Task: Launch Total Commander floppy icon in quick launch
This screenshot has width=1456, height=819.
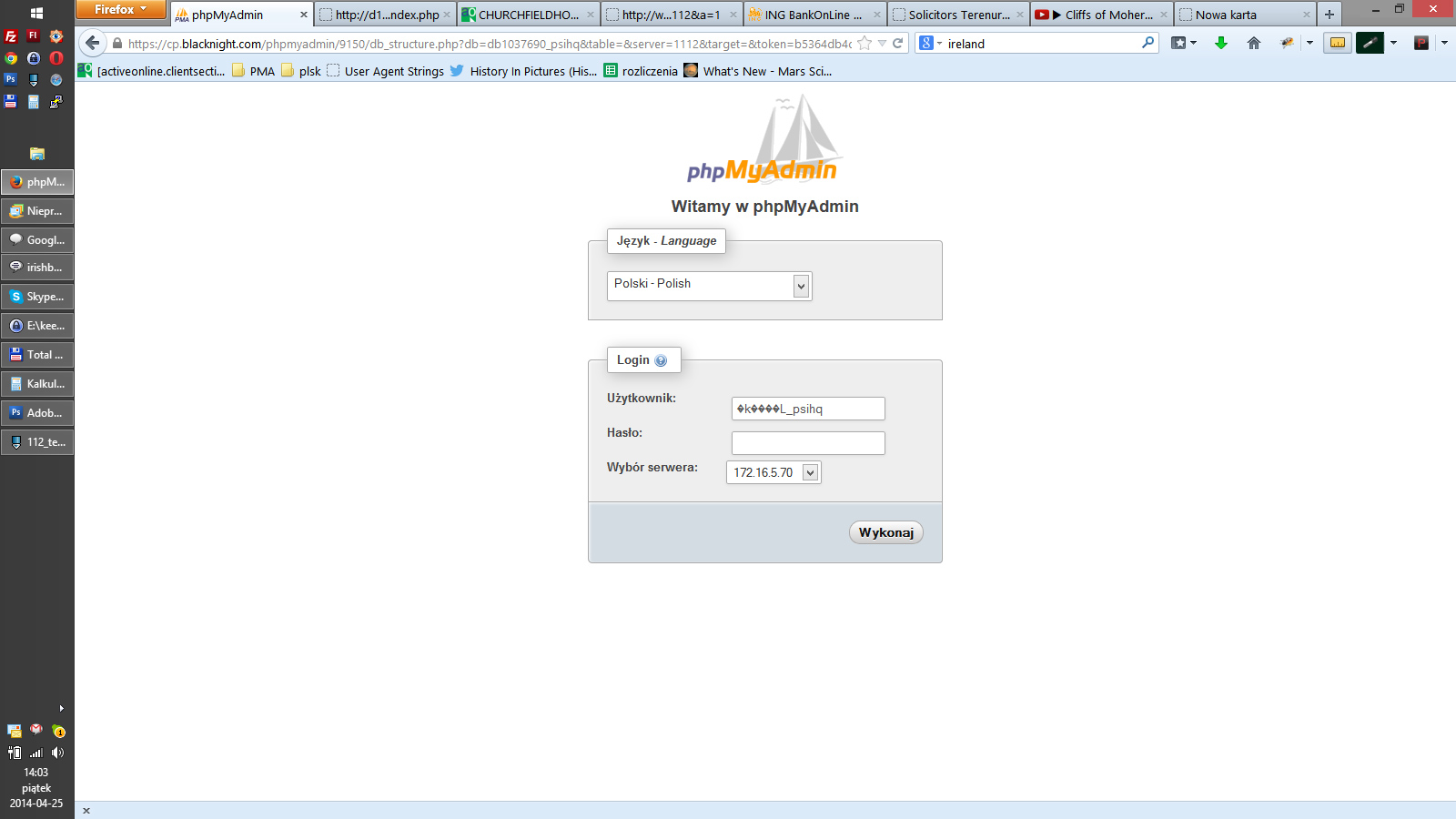Action: point(11,102)
